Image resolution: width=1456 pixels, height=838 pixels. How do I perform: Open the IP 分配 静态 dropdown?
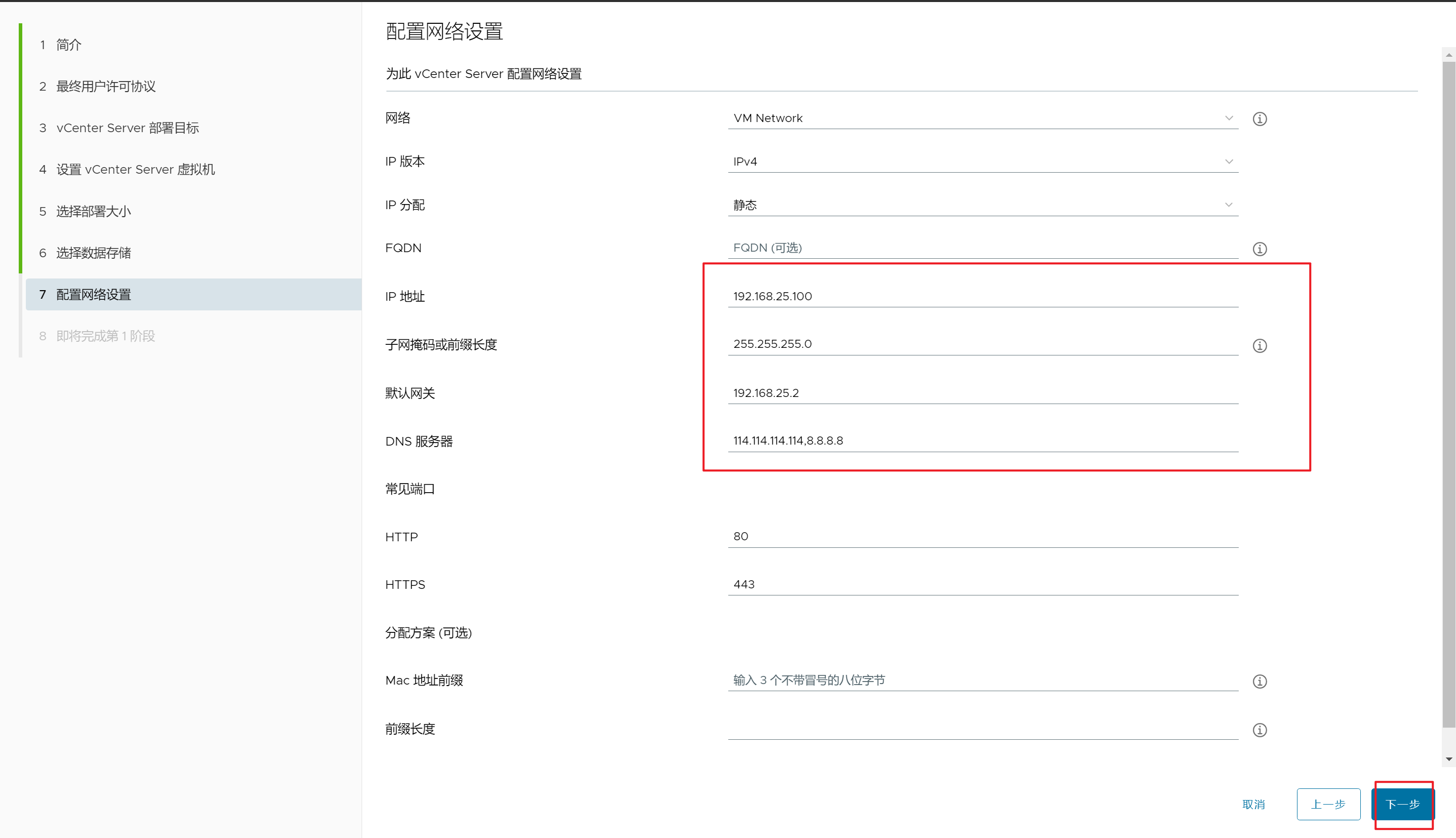(x=982, y=205)
